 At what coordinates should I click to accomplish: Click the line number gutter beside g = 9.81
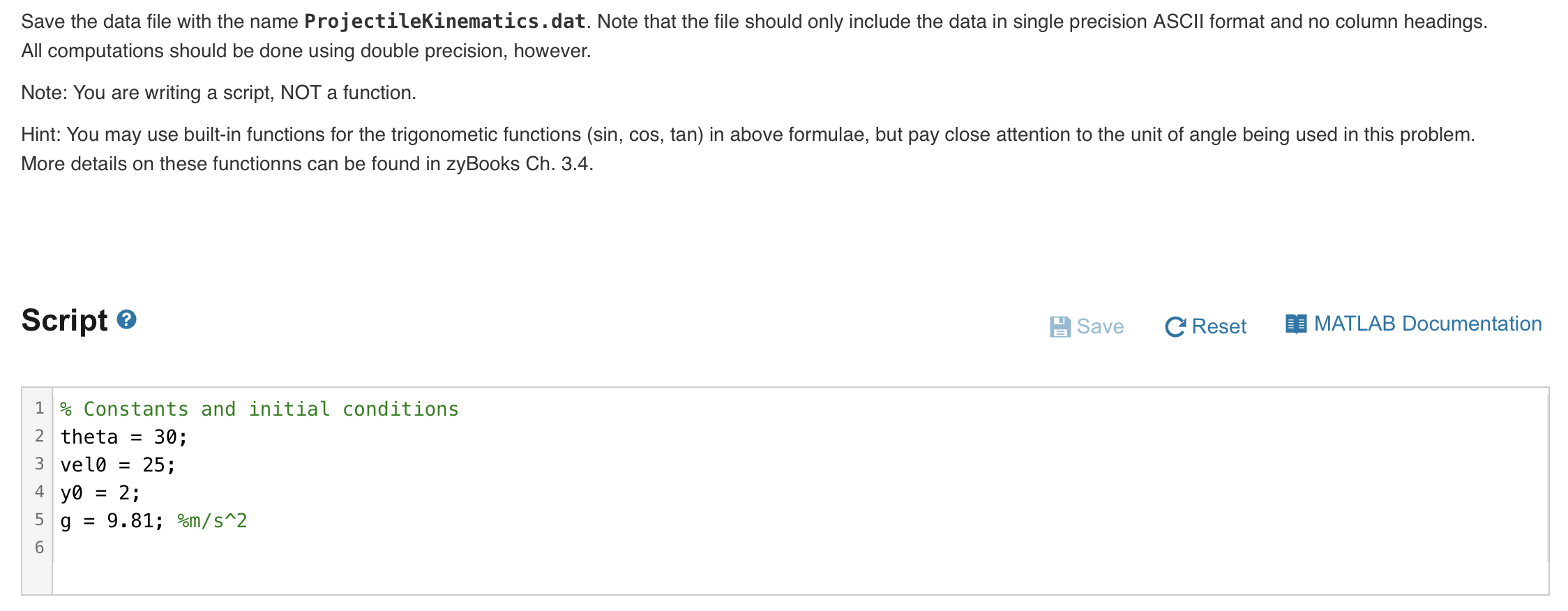[x=40, y=520]
